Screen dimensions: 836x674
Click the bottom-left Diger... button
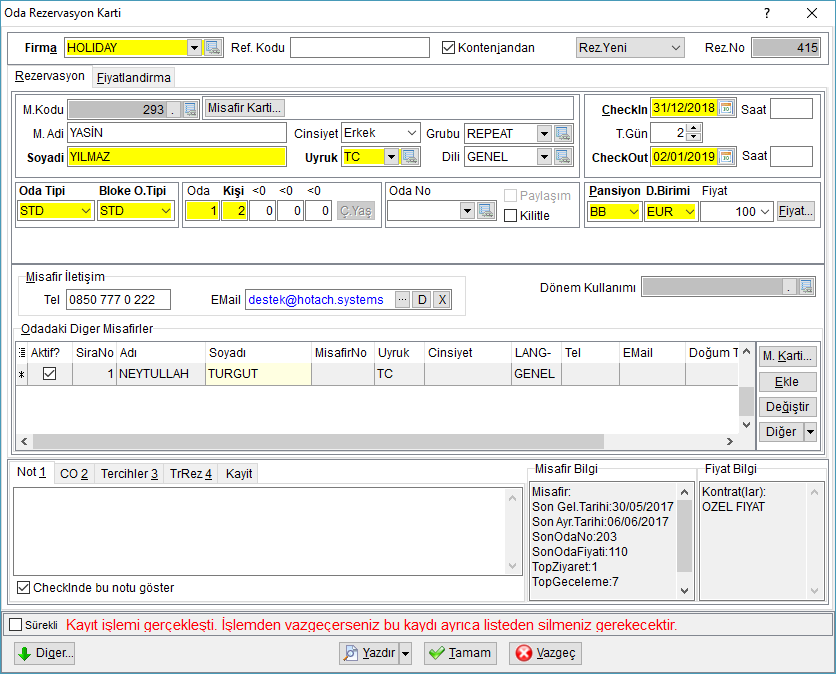click(45, 653)
